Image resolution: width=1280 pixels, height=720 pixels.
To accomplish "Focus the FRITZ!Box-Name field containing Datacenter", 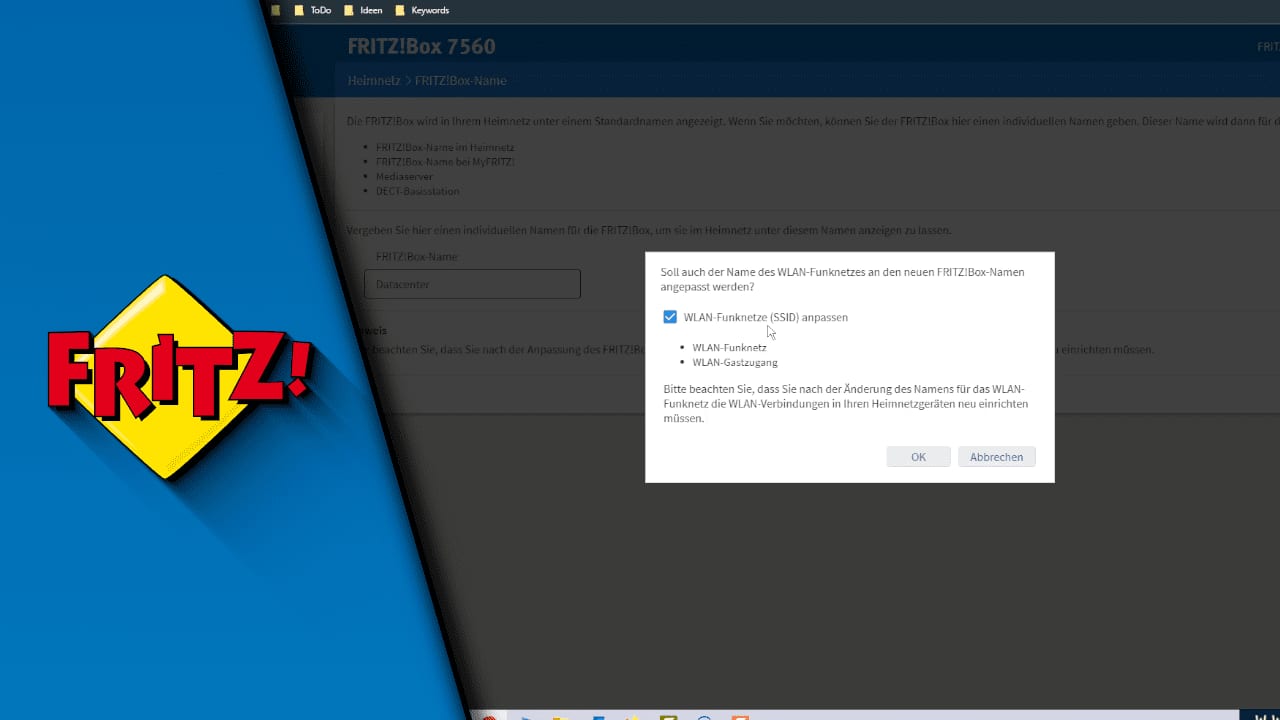I will (x=472, y=284).
